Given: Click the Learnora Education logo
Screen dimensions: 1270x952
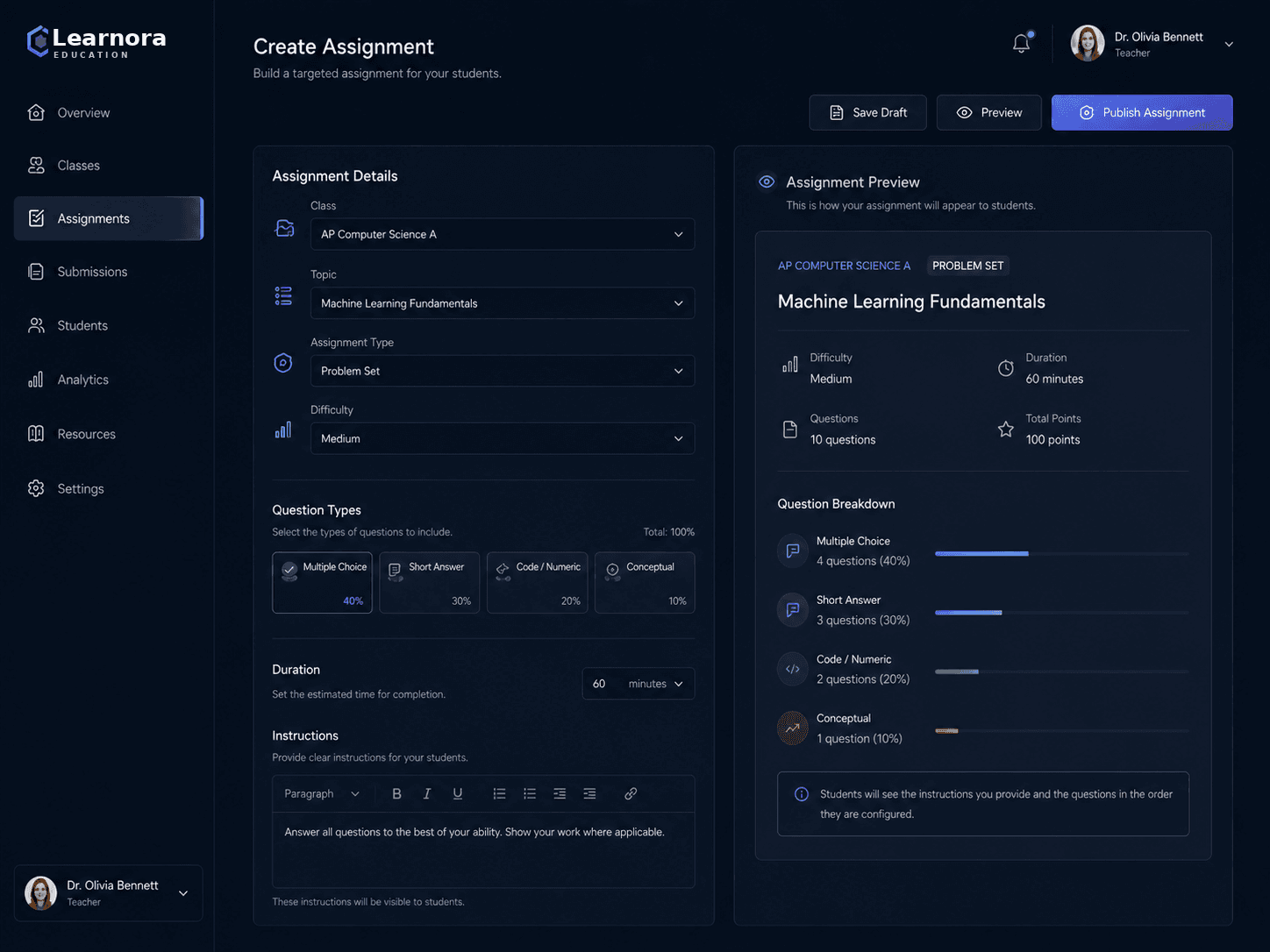Looking at the screenshot, I should click(x=96, y=42).
